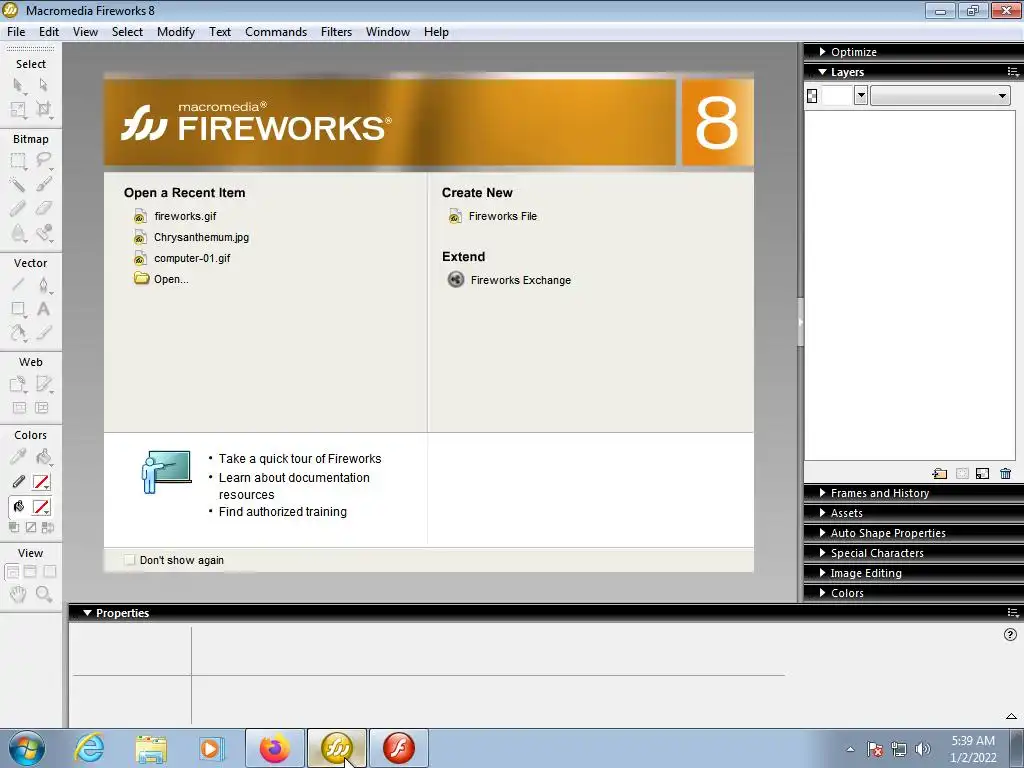Open the Properties panel options menu
This screenshot has height=768, width=1024.
(1013, 613)
